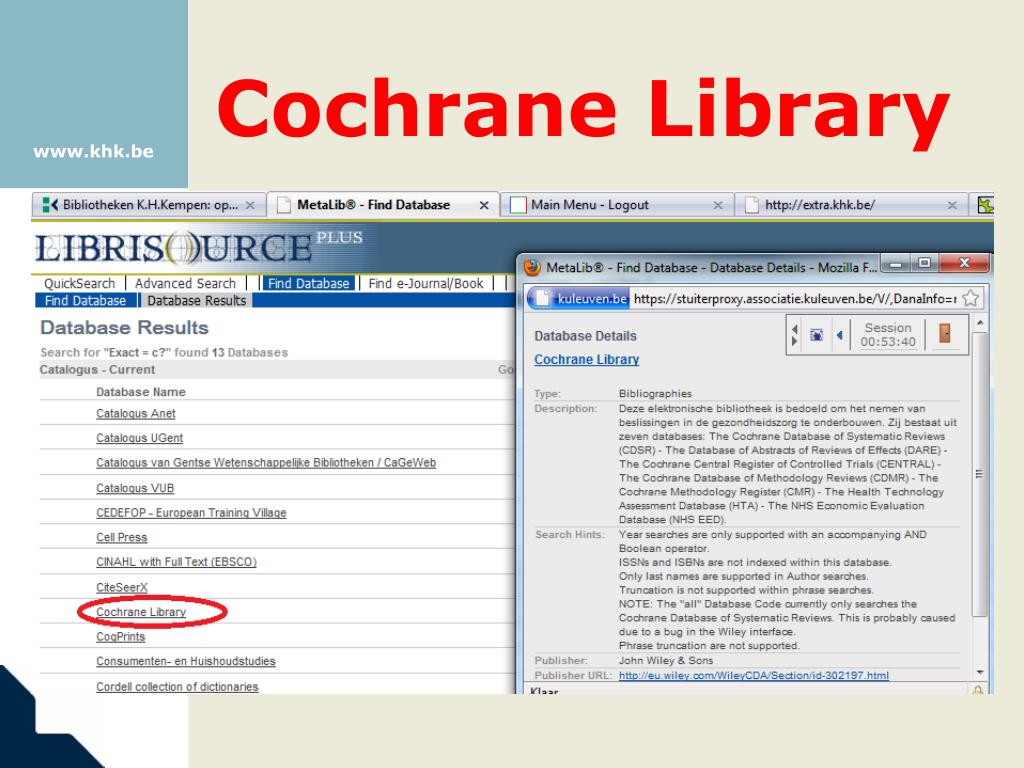The width and height of the screenshot is (1024, 768).
Task: Click the Database Name column header
Action: [x=141, y=392]
